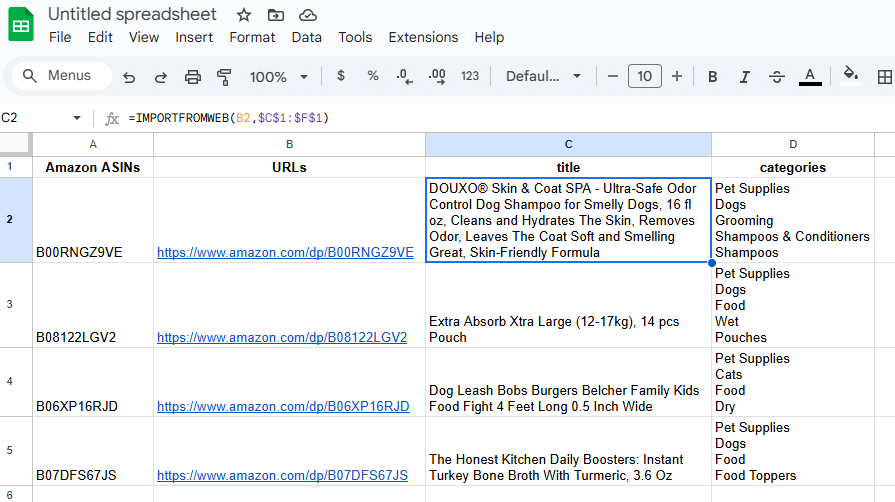Open the default font dropdown
The height and width of the screenshot is (502, 895).
coord(543,77)
